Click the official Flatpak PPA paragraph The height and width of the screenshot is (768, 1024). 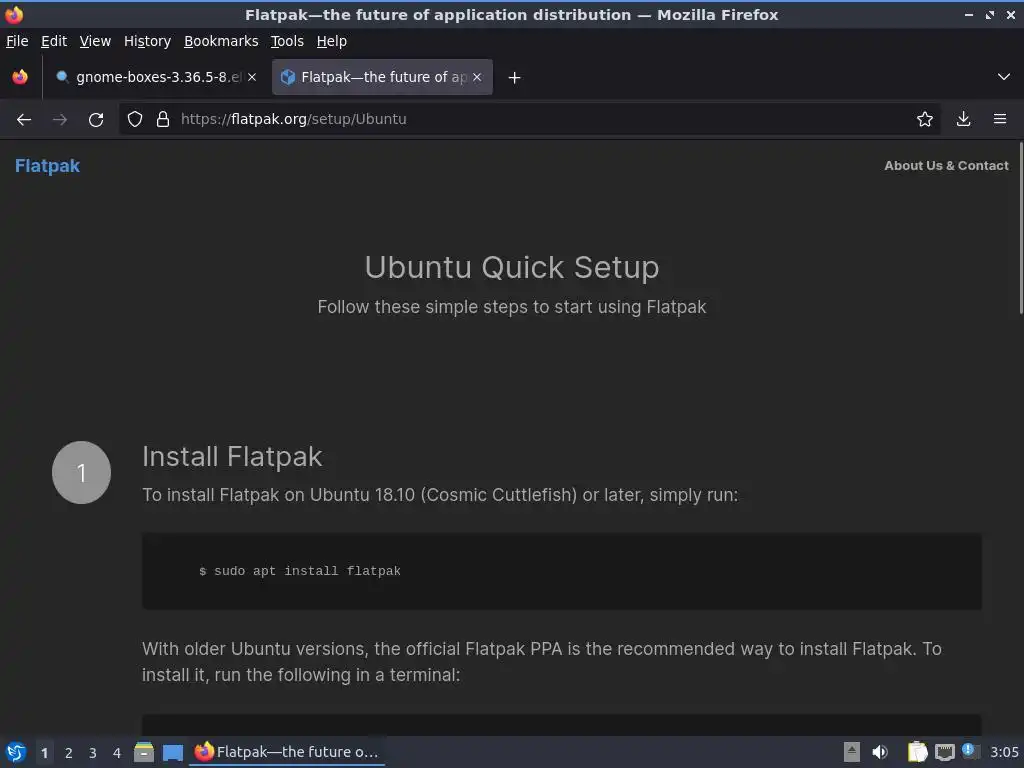[x=542, y=662]
